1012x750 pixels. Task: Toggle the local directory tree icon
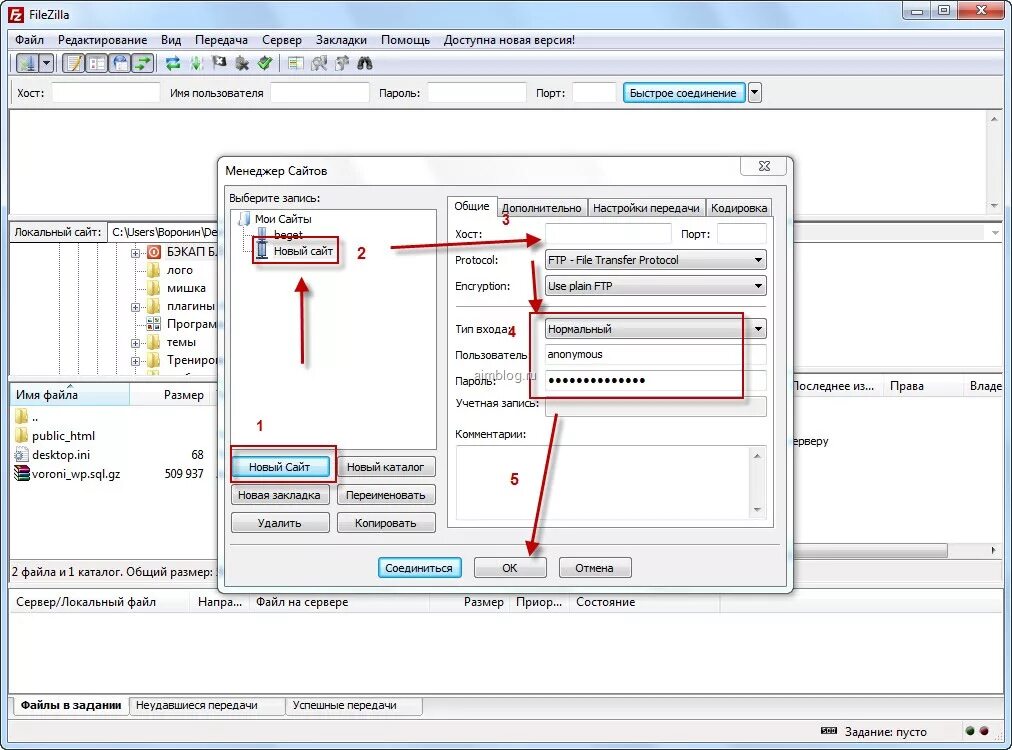click(97, 62)
